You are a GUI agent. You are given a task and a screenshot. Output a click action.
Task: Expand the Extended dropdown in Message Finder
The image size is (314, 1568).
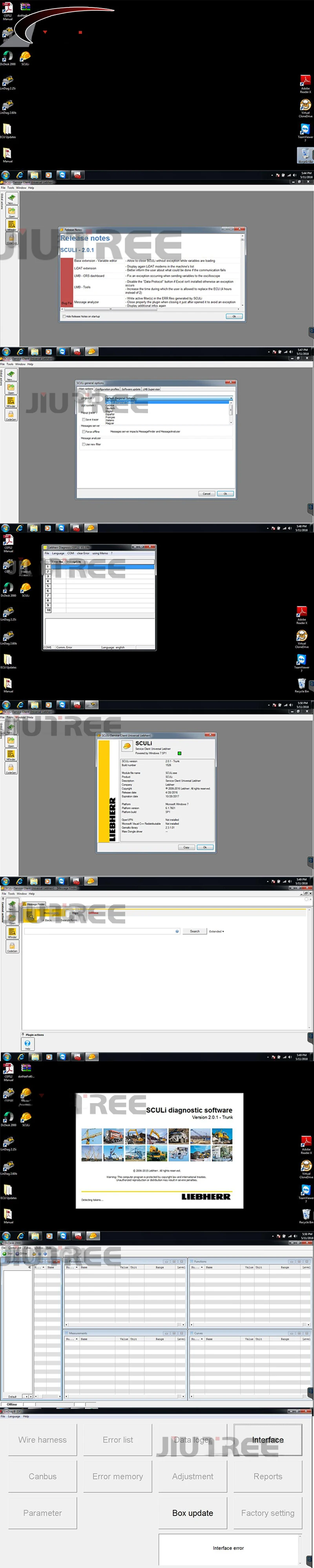[216, 931]
